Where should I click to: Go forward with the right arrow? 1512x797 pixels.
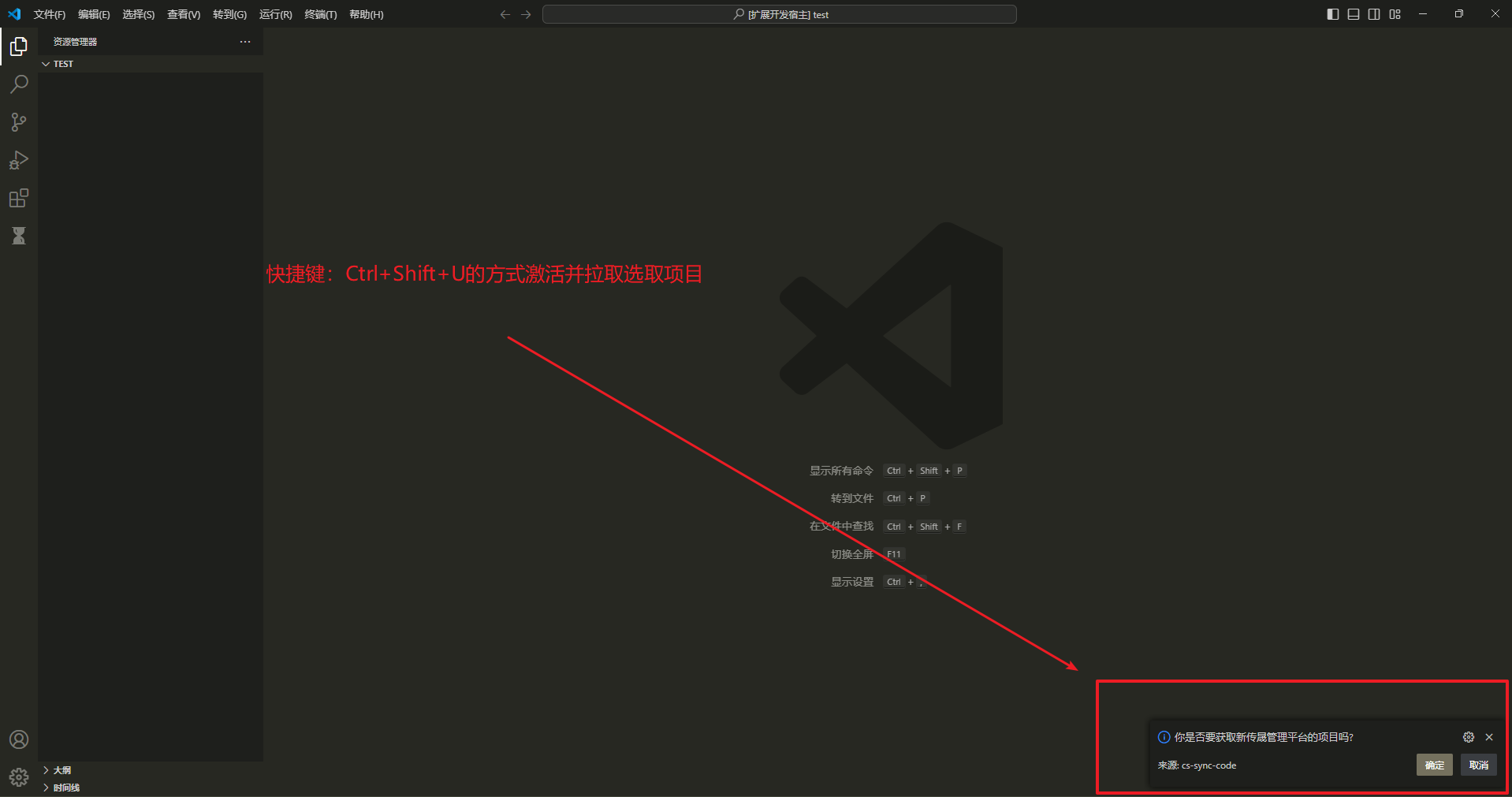526,14
